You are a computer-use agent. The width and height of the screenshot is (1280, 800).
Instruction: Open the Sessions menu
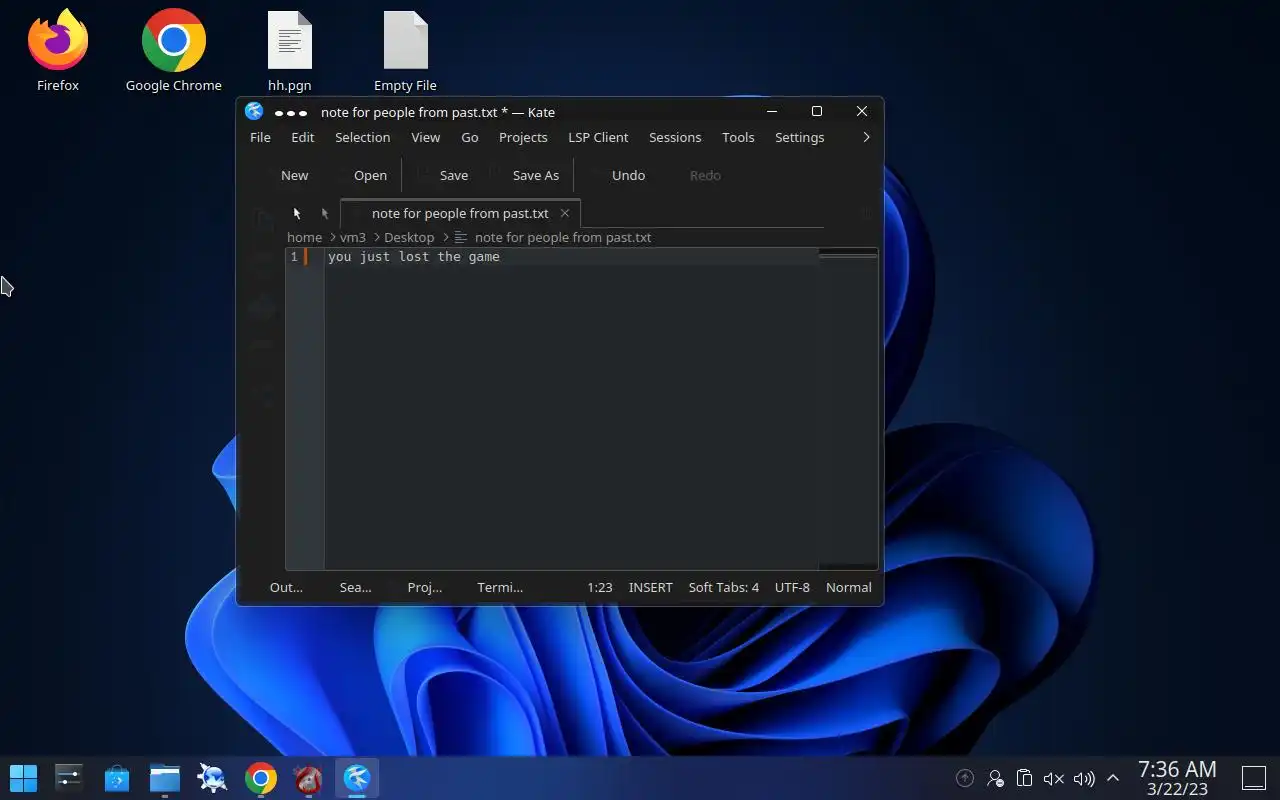(x=675, y=137)
